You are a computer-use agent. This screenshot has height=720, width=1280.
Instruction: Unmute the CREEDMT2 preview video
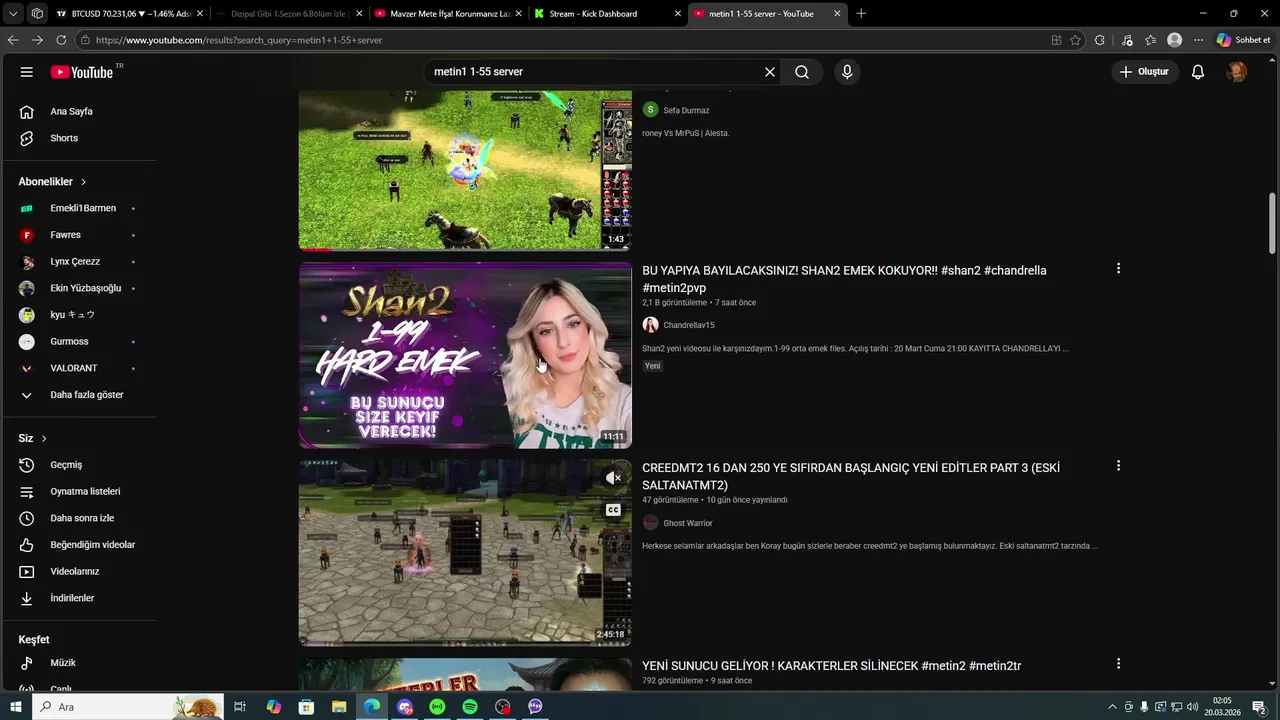coord(613,478)
